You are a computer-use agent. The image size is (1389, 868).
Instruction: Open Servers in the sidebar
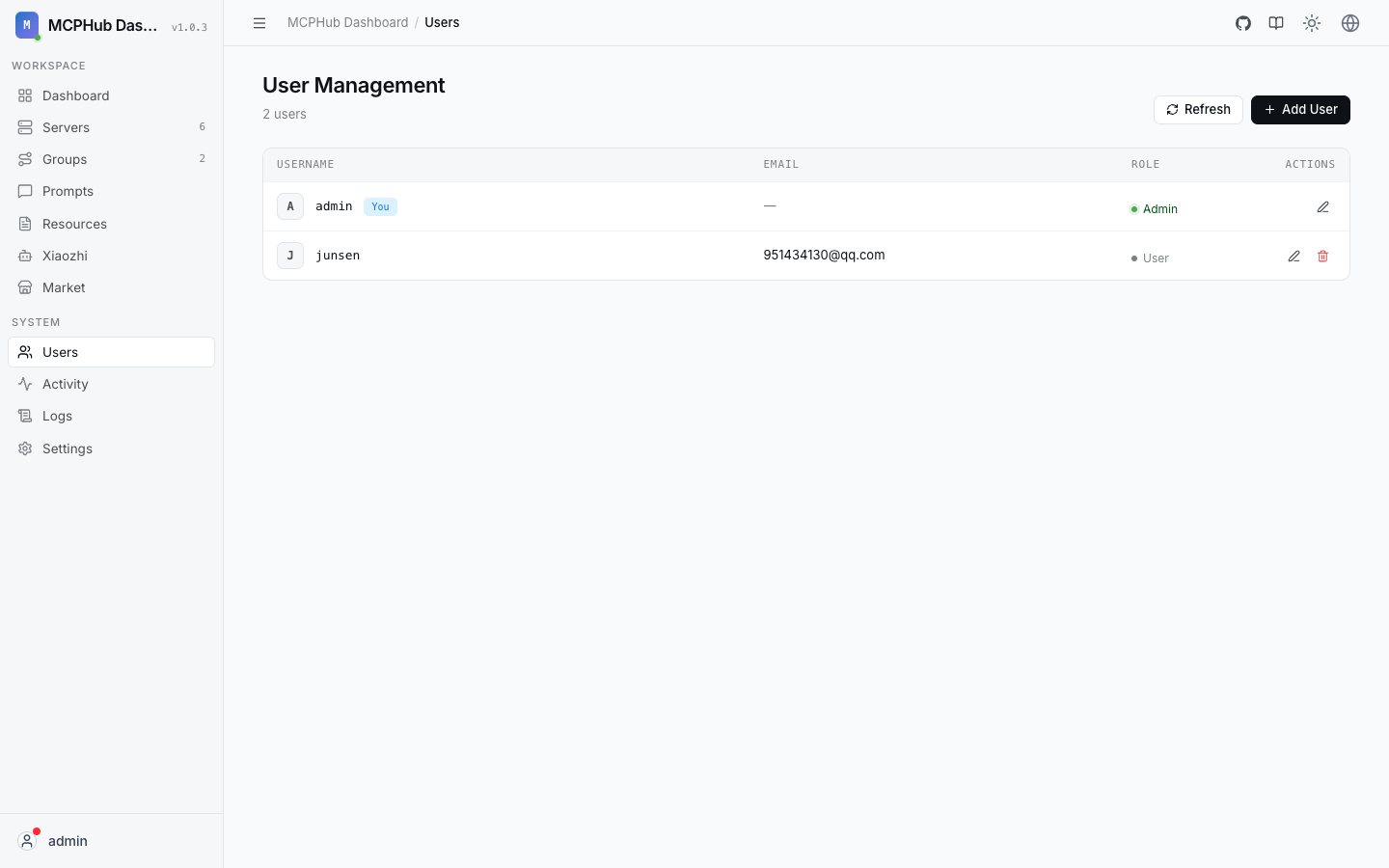111,127
